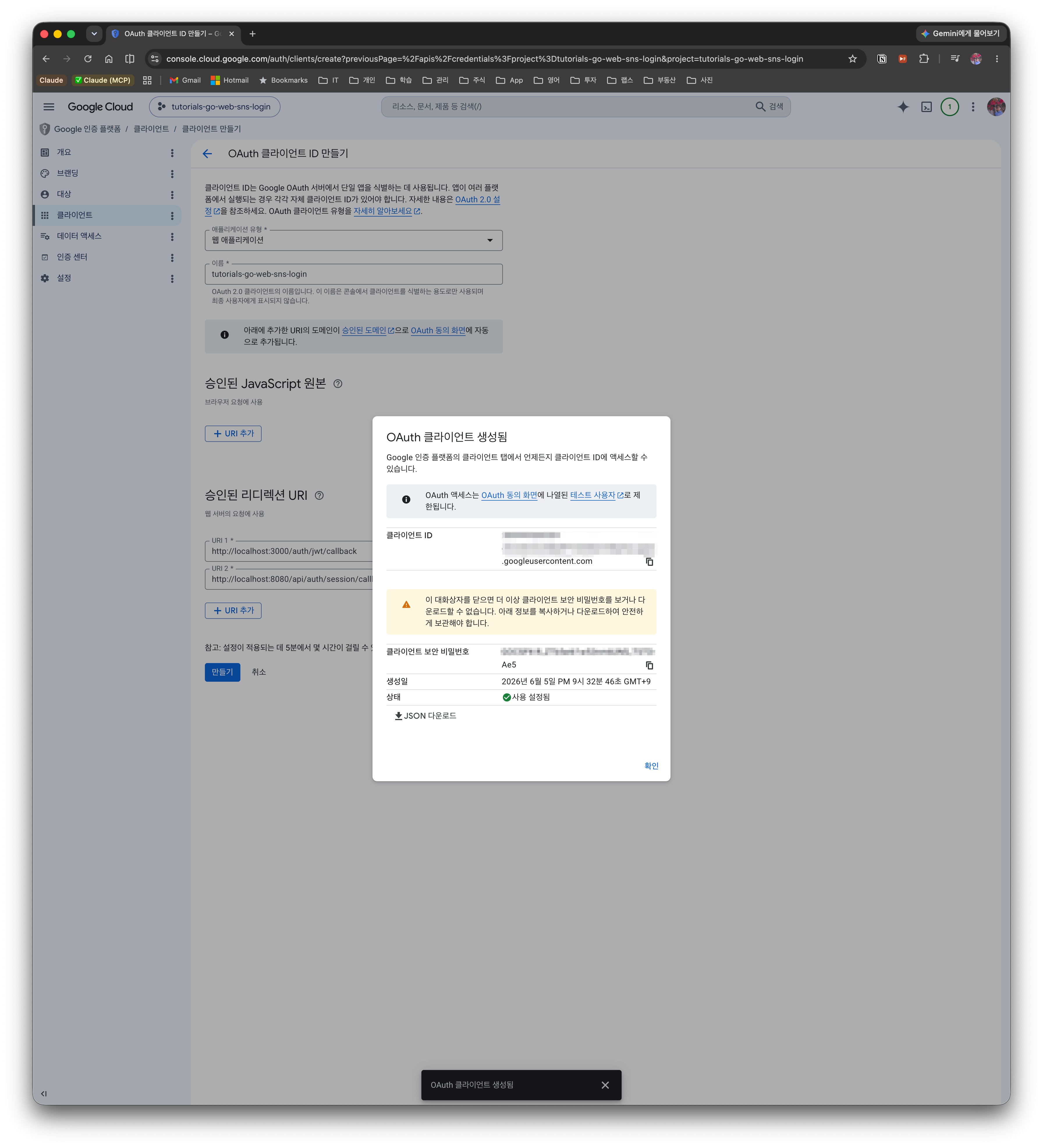The image size is (1043, 1148).
Task: Open help icon next to 리디렉션 URI
Action: tap(320, 496)
